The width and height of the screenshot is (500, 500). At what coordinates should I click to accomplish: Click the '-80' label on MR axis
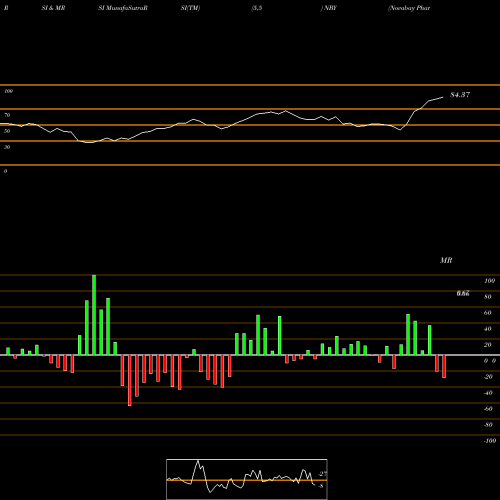click(x=488, y=425)
